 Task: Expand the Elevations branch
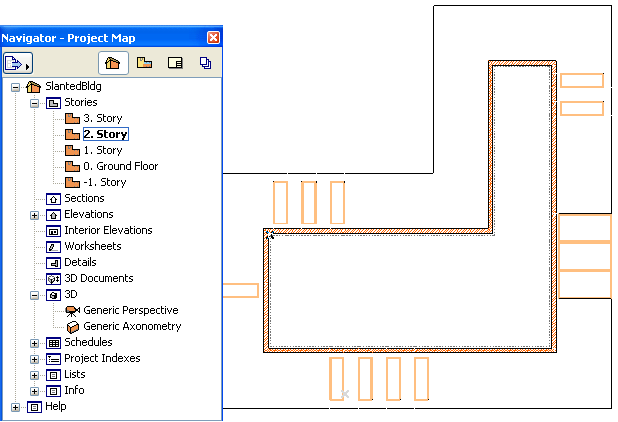tap(35, 215)
